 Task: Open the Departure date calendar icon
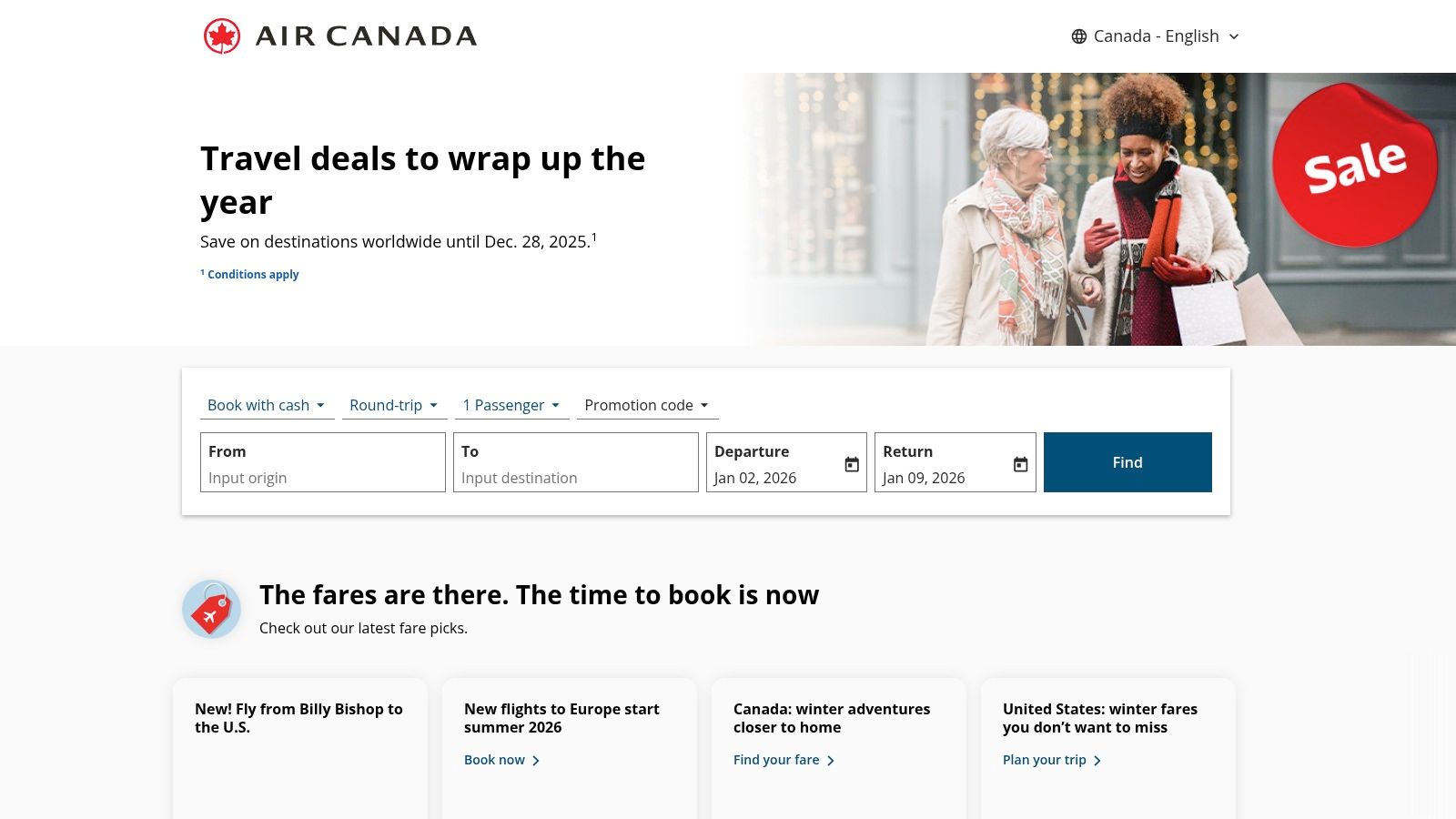click(850, 462)
